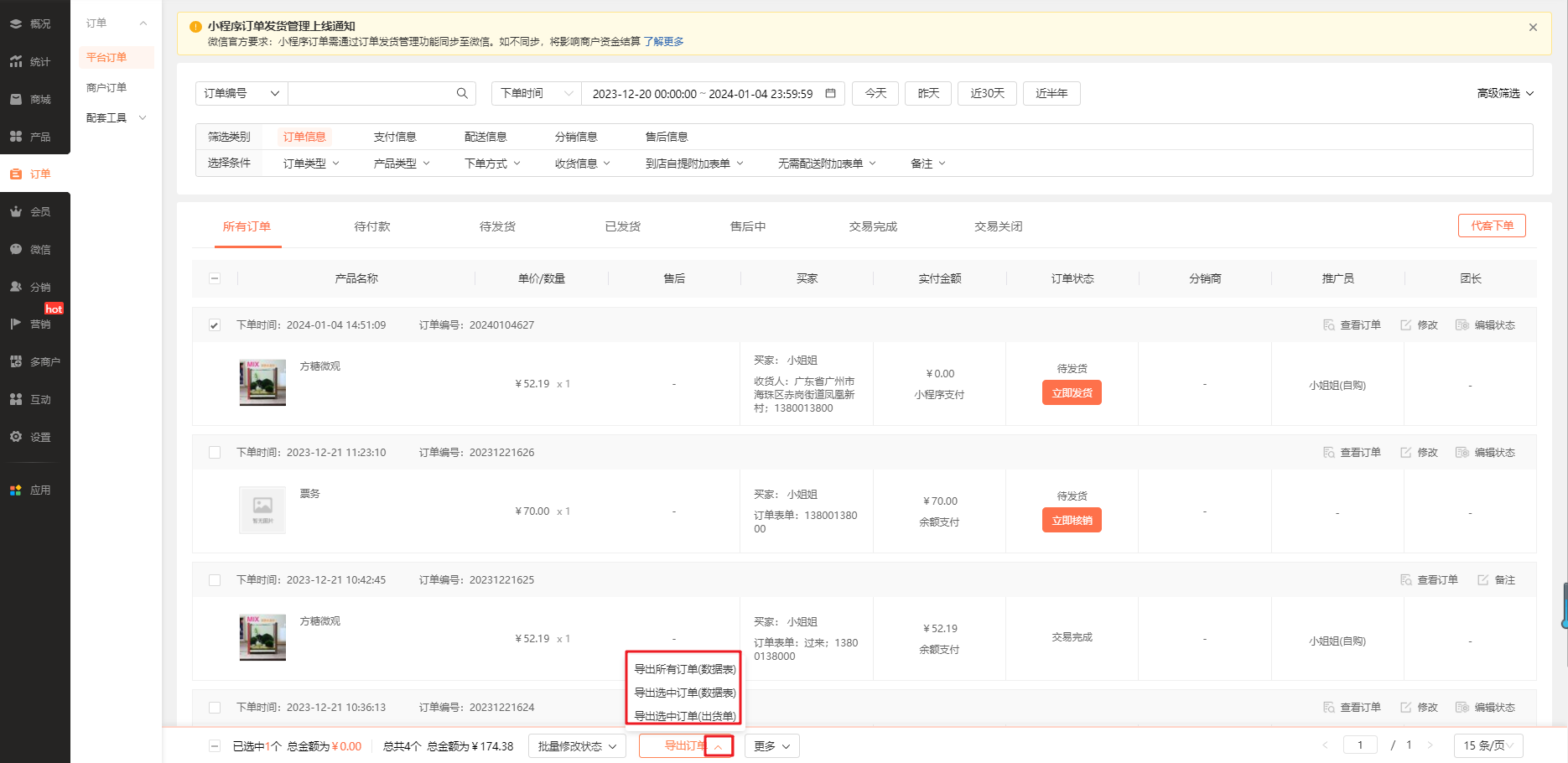Viewport: 1568px width, 763px height.
Task: Click the search magnifier icon
Action: 462,93
